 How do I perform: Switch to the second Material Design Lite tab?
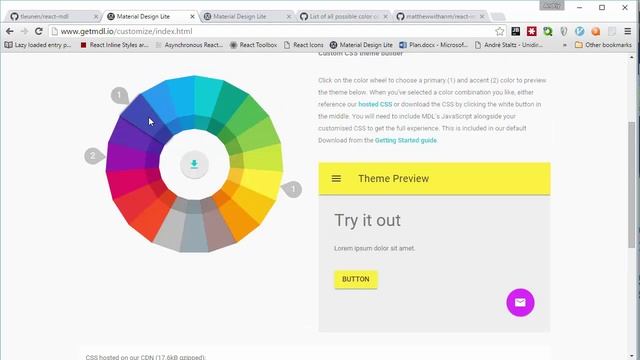click(247, 16)
